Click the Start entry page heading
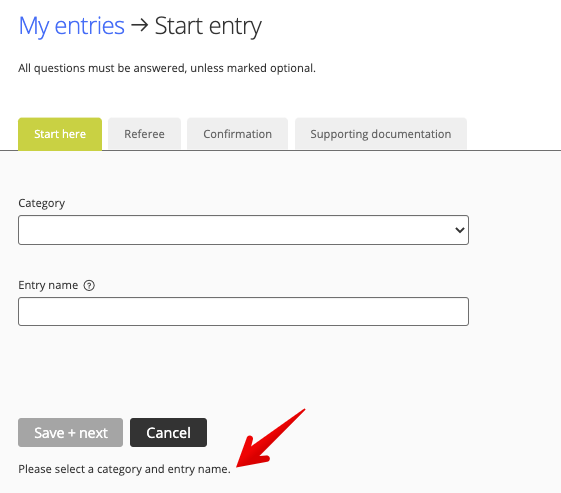This screenshot has width=561, height=493. pos(208,26)
